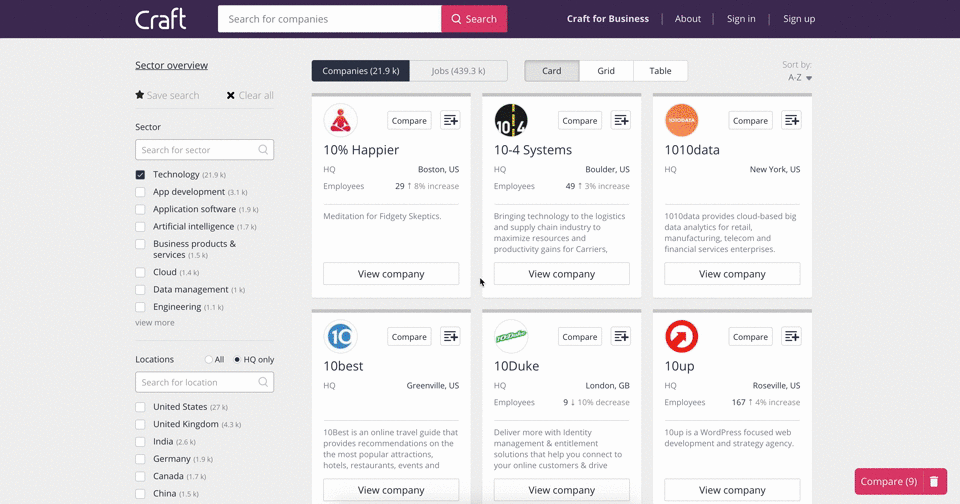Click the add-to-list icon on 10up card
This screenshot has width=960, height=504.
click(792, 337)
